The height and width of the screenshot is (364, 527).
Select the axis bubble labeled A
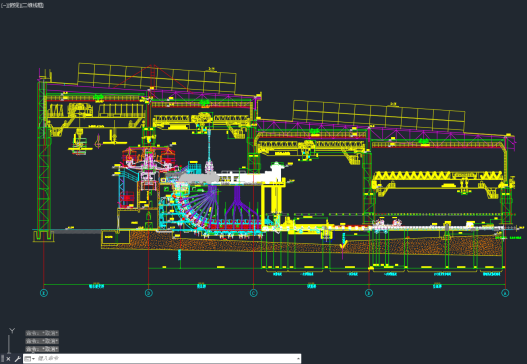tap(505, 293)
